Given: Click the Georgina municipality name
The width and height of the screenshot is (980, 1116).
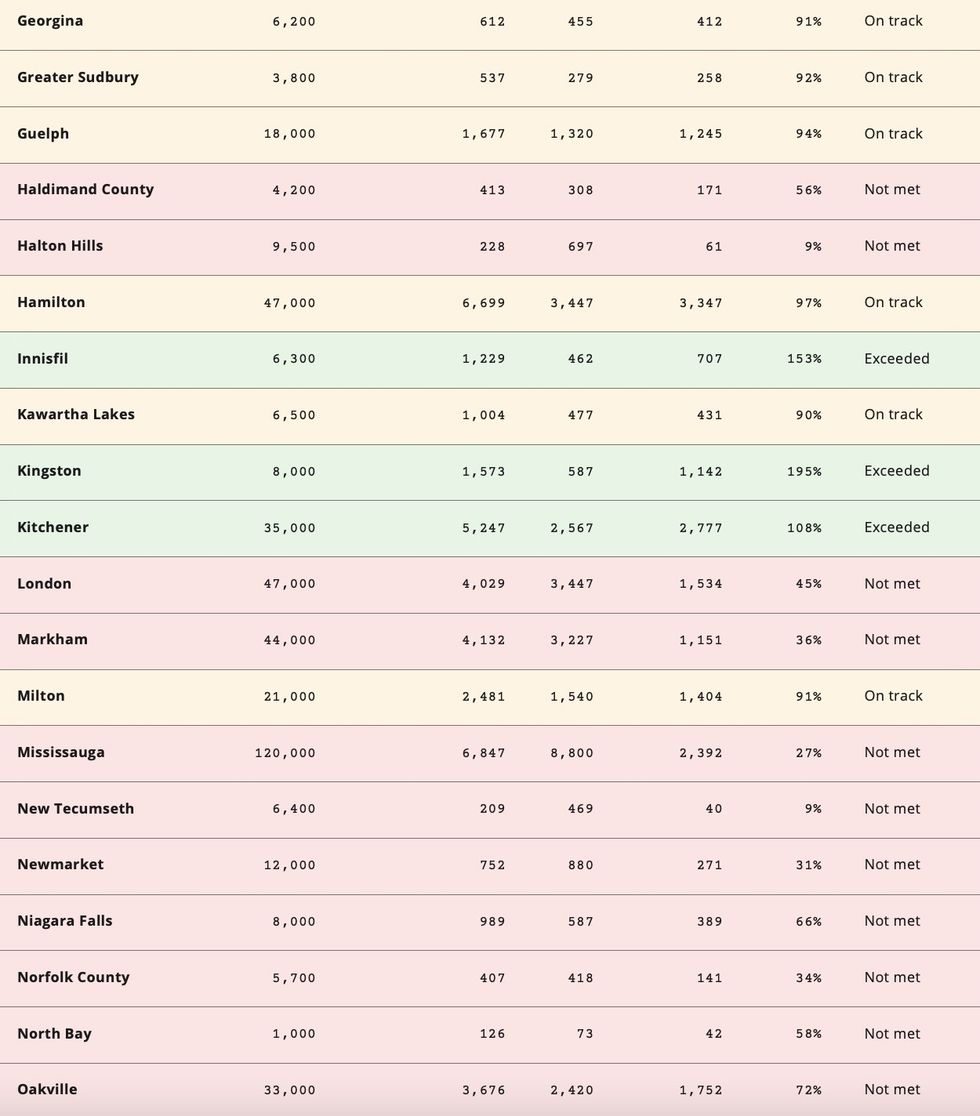Looking at the screenshot, I should coord(50,21).
